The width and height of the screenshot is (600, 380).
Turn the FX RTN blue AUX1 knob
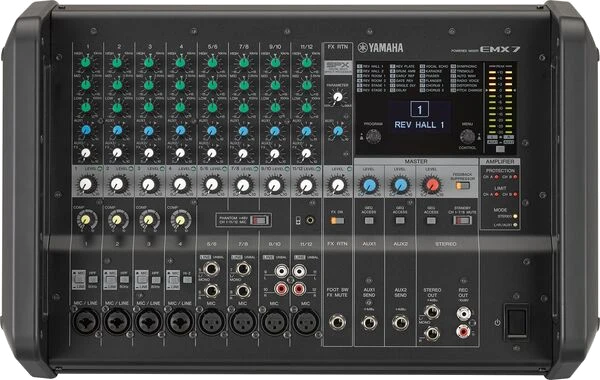pos(338,132)
